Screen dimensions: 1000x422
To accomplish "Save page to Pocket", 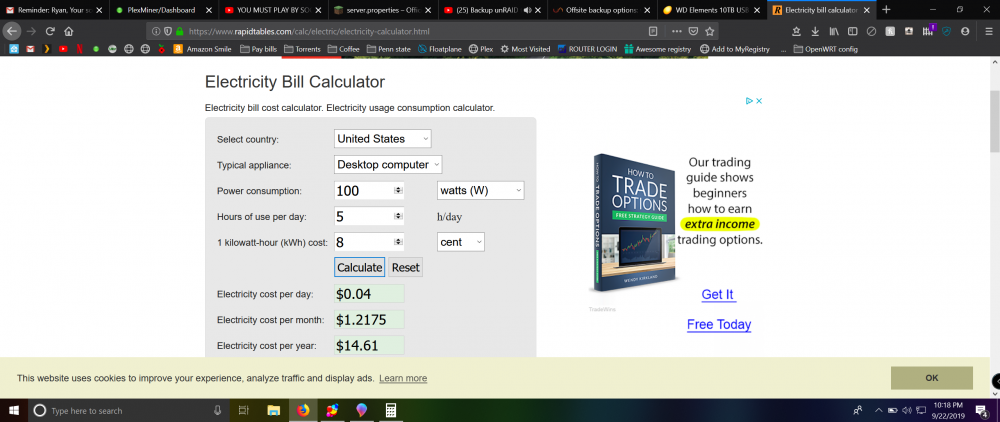I will (693, 31).
